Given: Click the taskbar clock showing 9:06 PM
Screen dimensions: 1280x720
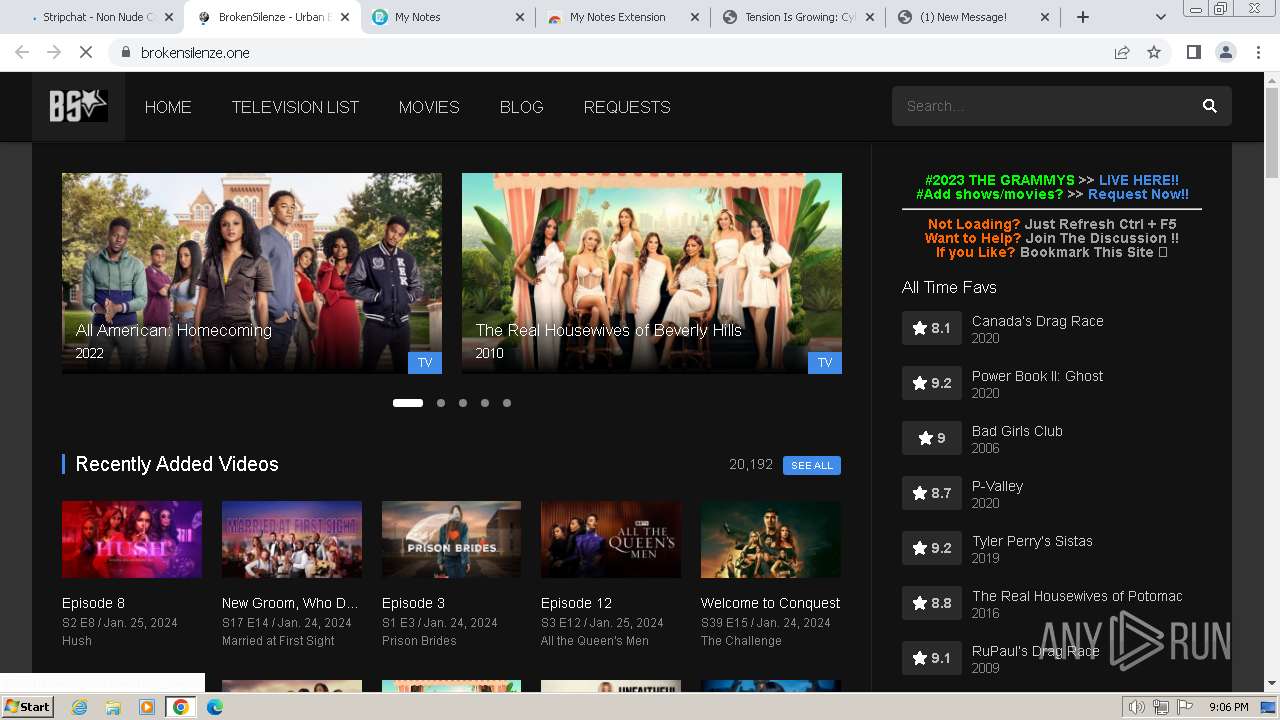Looking at the screenshot, I should pyautogui.click(x=1228, y=707).
